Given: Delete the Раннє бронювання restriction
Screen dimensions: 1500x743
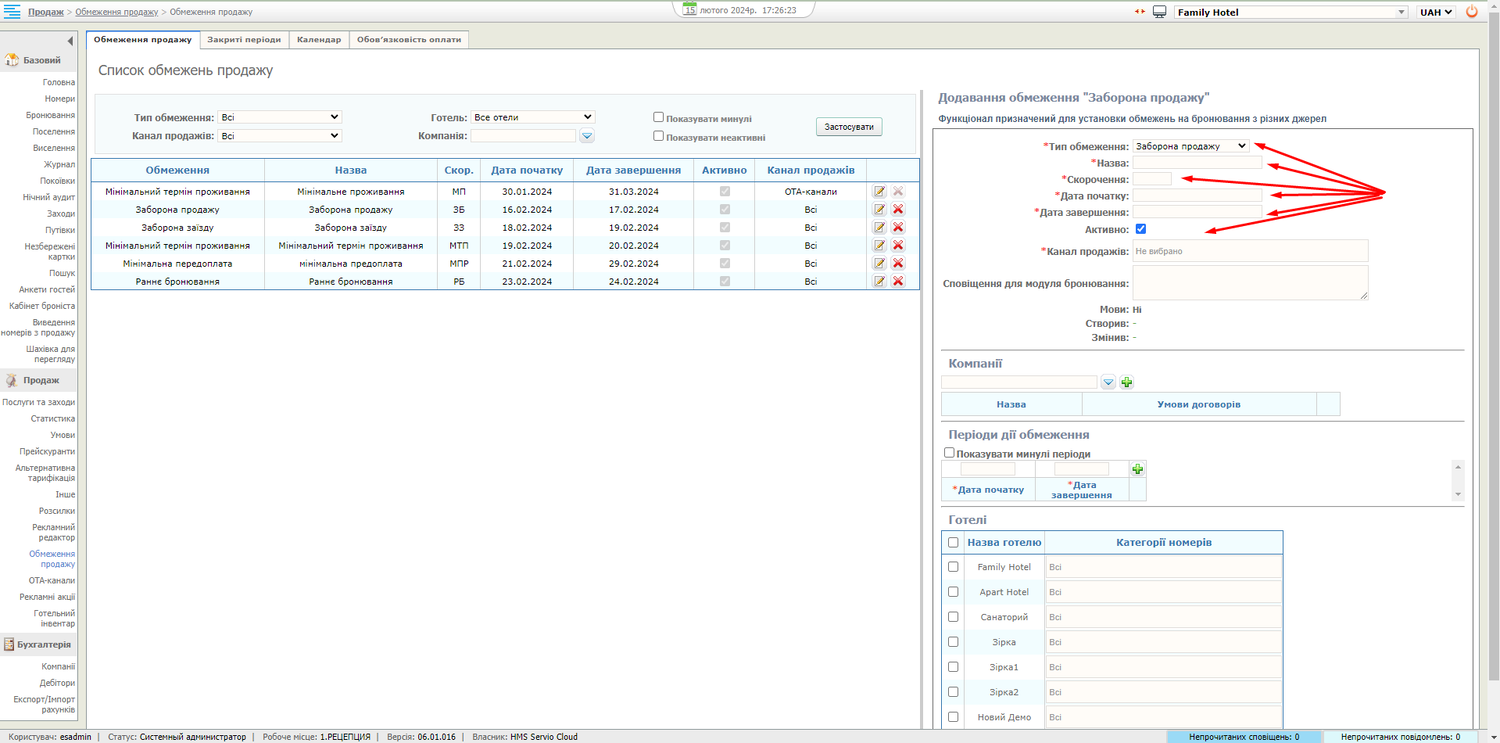Looking at the screenshot, I should (x=898, y=282).
